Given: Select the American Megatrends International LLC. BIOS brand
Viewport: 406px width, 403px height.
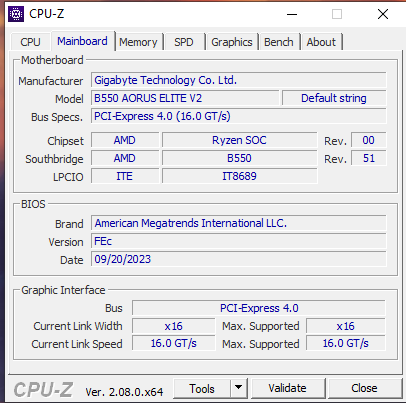Looking at the screenshot, I should [239, 223].
